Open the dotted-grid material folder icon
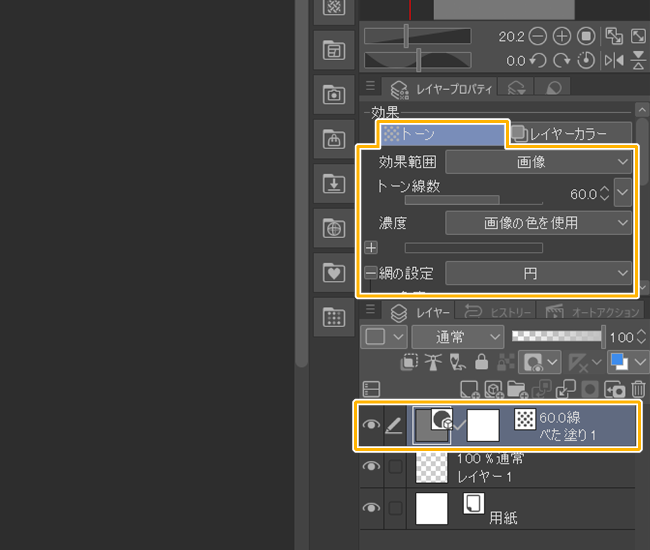The height and width of the screenshot is (550, 650). [334, 317]
